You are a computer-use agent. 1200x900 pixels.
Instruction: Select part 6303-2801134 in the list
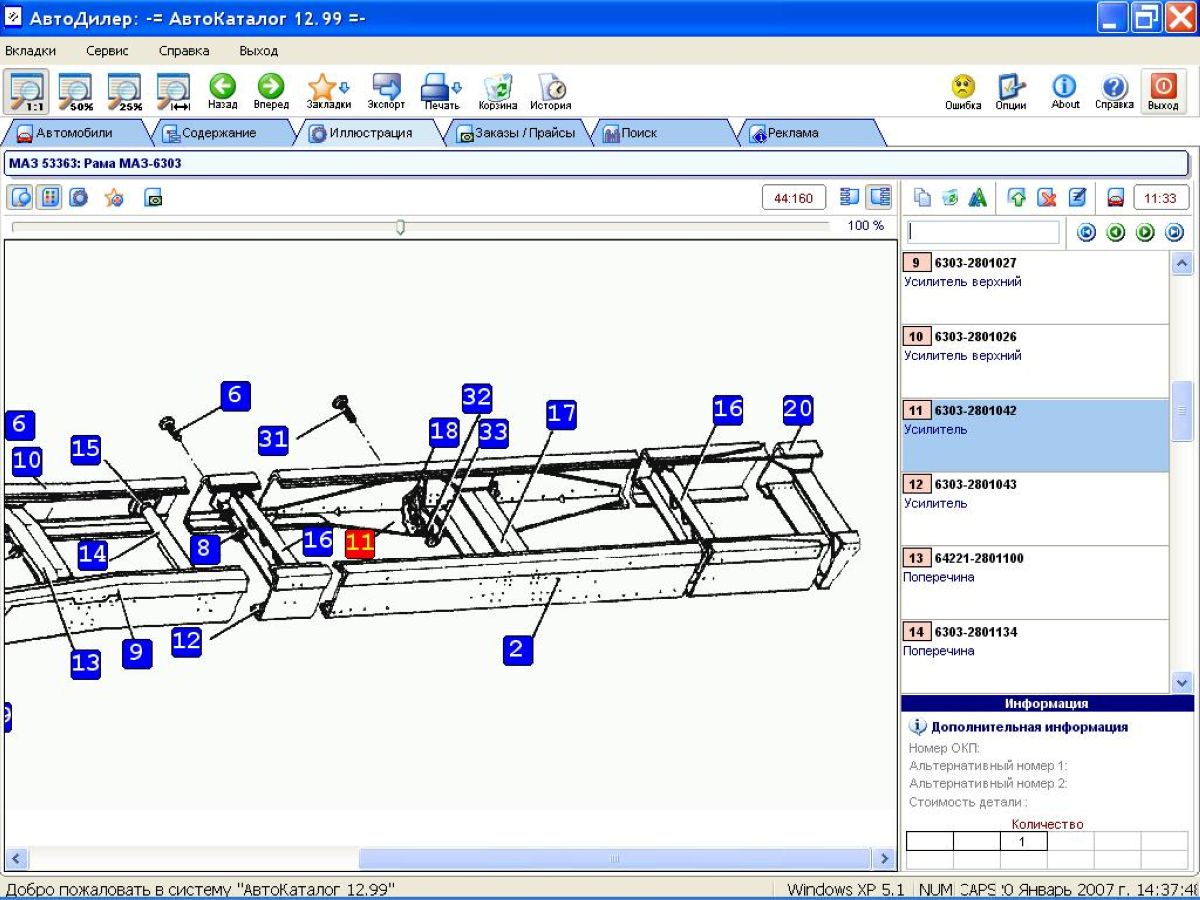tap(1034, 656)
